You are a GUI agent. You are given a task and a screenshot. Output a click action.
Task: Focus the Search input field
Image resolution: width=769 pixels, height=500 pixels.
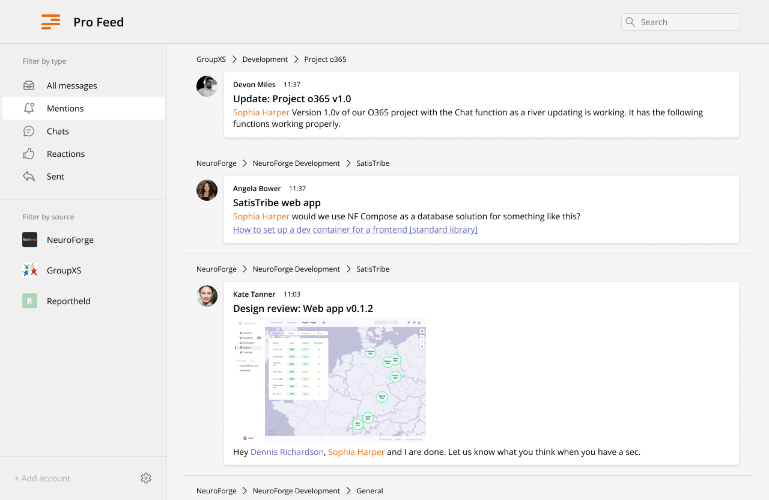point(680,22)
